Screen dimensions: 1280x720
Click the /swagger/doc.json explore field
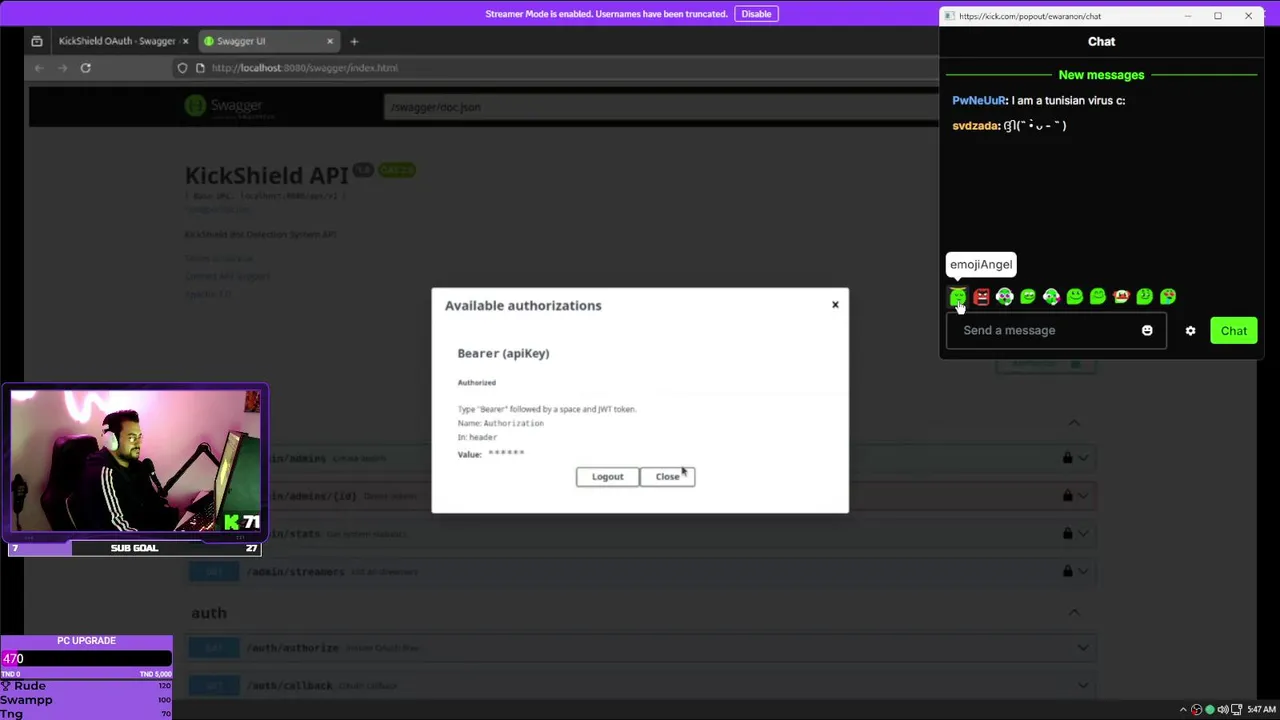tap(660, 107)
